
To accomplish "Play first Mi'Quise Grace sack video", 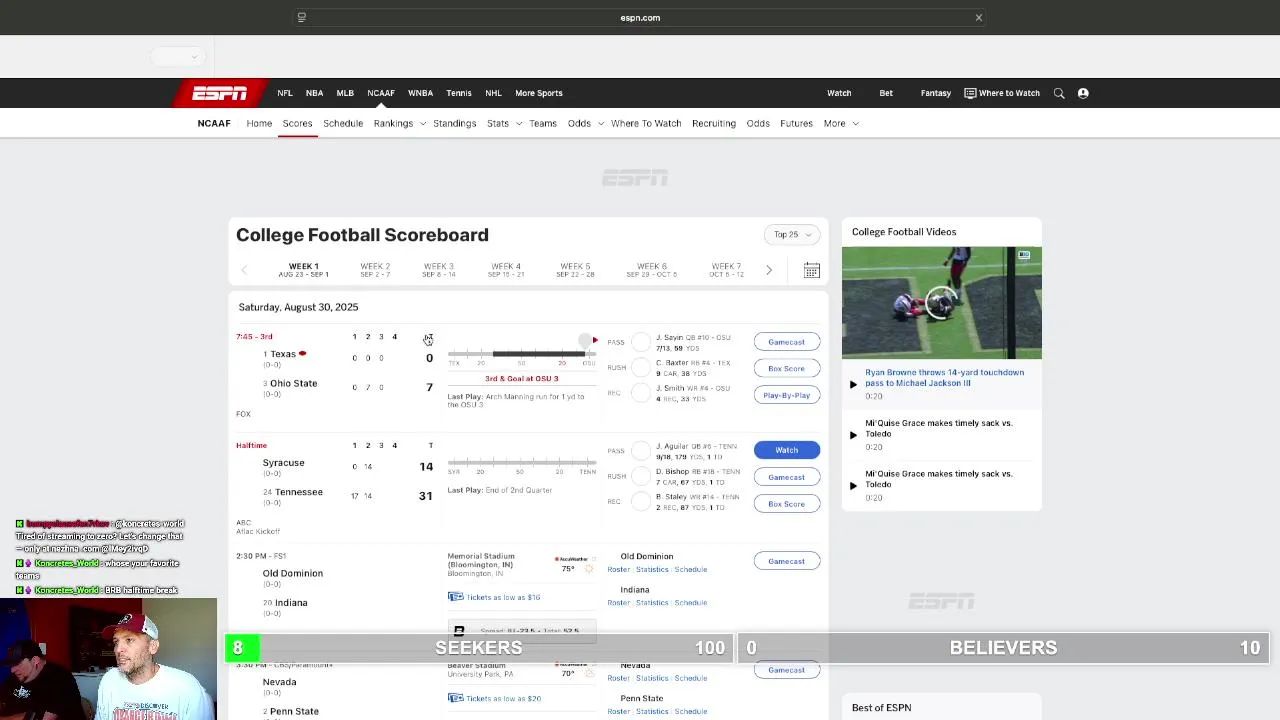I will pyautogui.click(x=853, y=435).
